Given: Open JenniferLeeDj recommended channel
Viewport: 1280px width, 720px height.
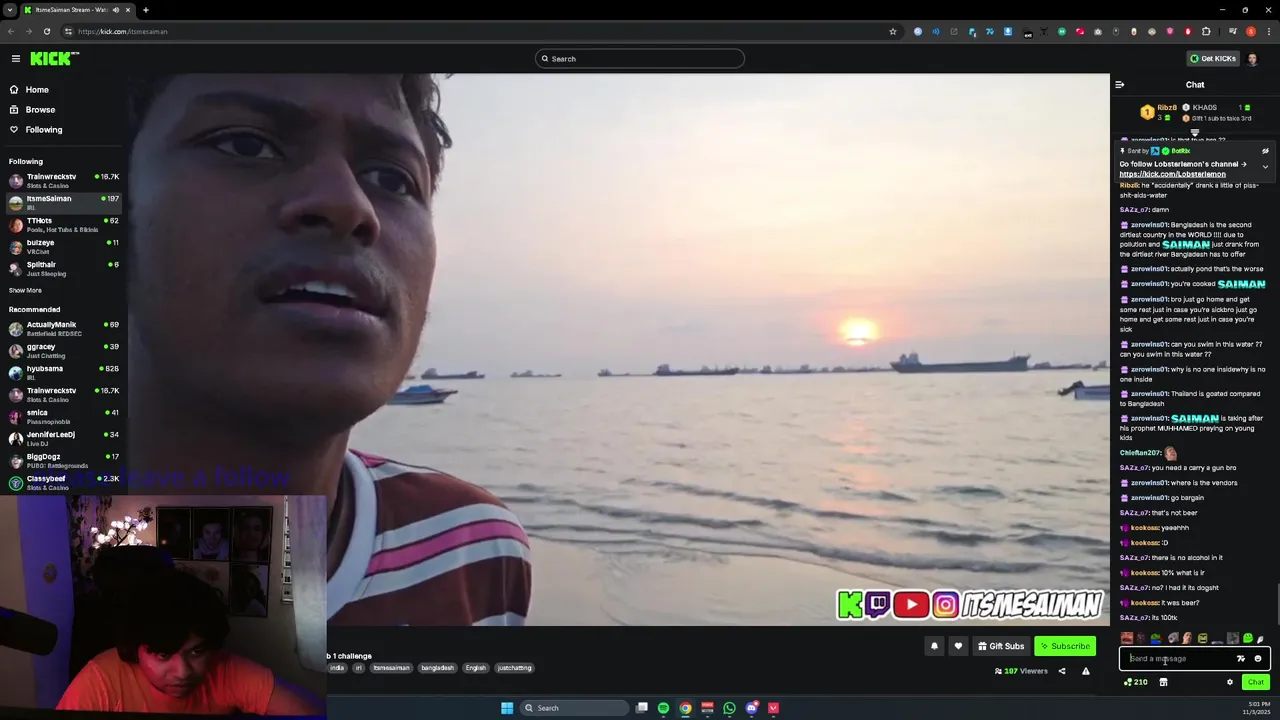Looking at the screenshot, I should (x=63, y=439).
